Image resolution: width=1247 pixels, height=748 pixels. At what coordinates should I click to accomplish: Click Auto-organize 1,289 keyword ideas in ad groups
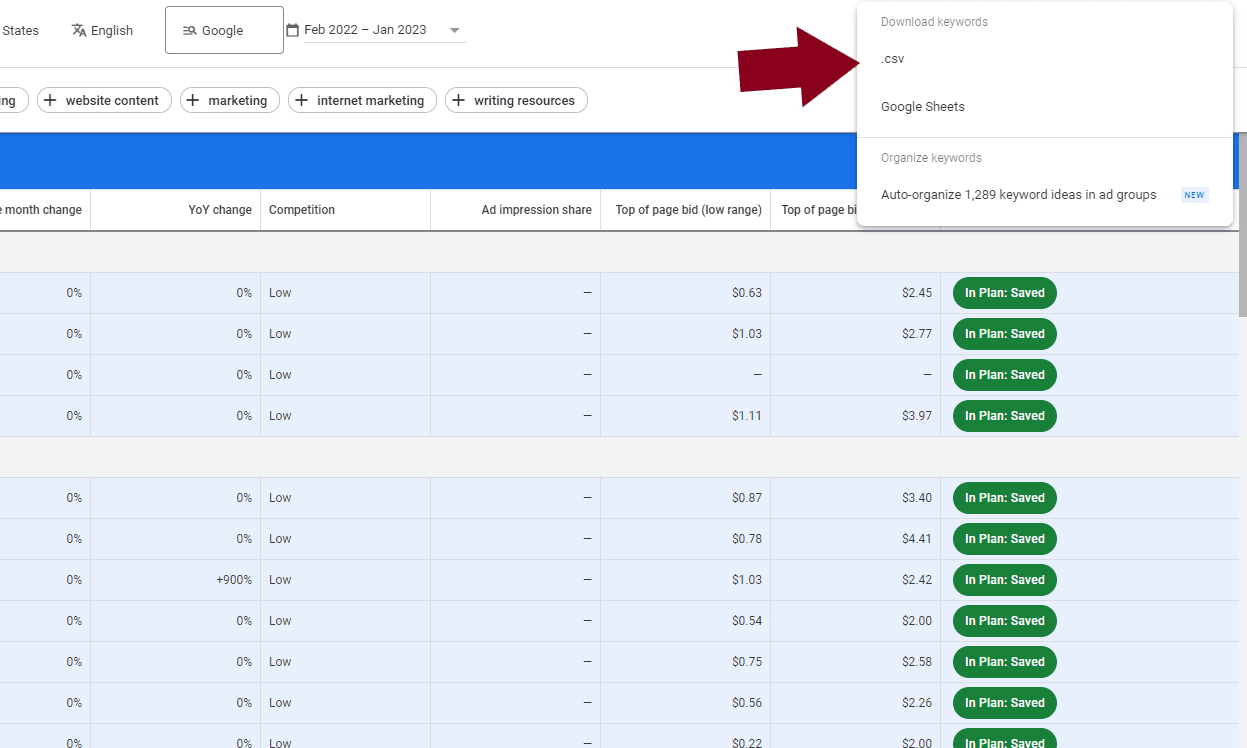coord(1018,194)
